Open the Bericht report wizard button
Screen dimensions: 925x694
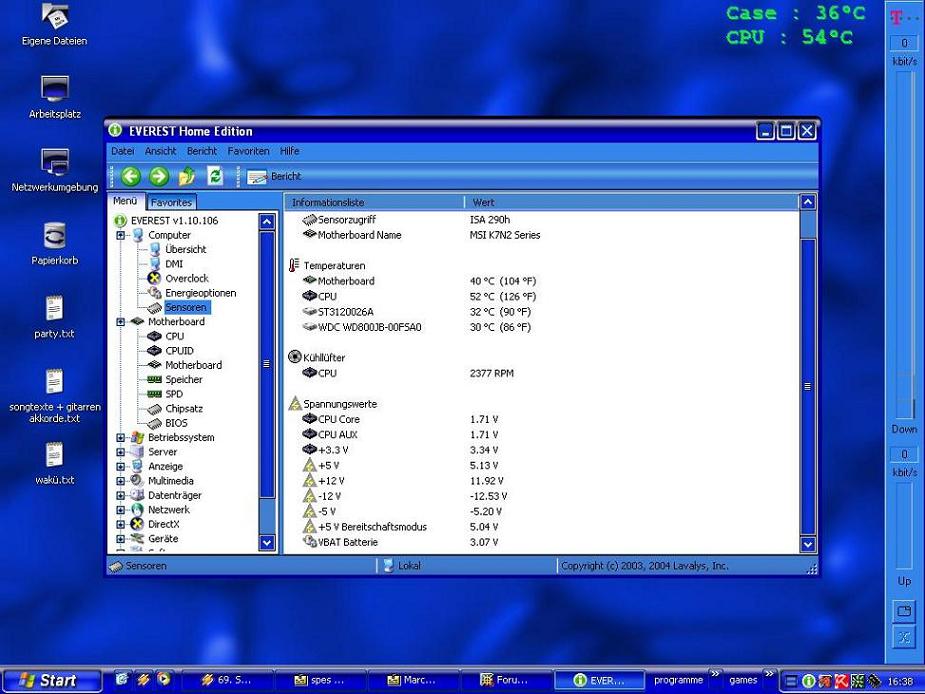click(274, 176)
